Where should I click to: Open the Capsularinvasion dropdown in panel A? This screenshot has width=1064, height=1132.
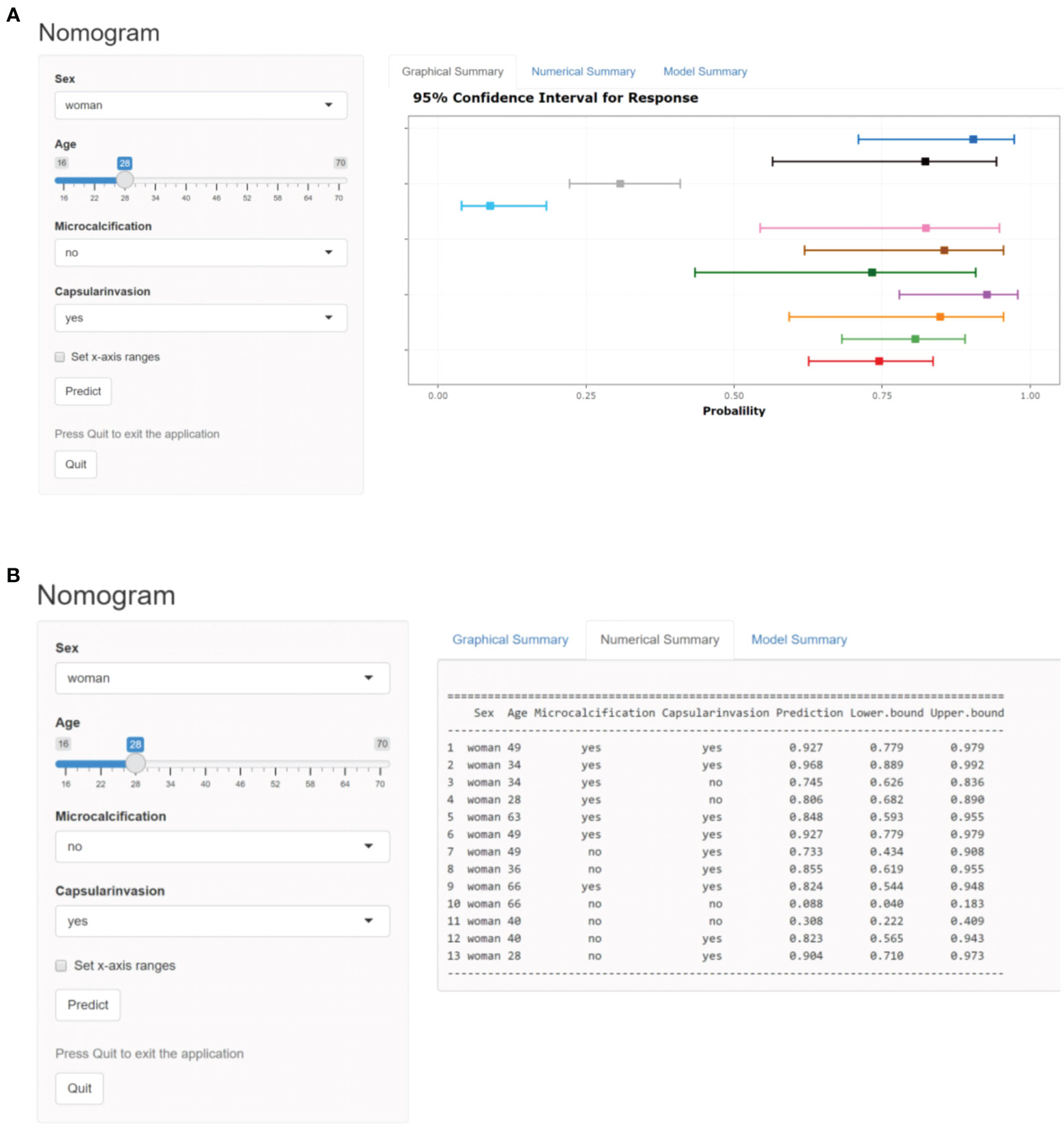point(201,318)
